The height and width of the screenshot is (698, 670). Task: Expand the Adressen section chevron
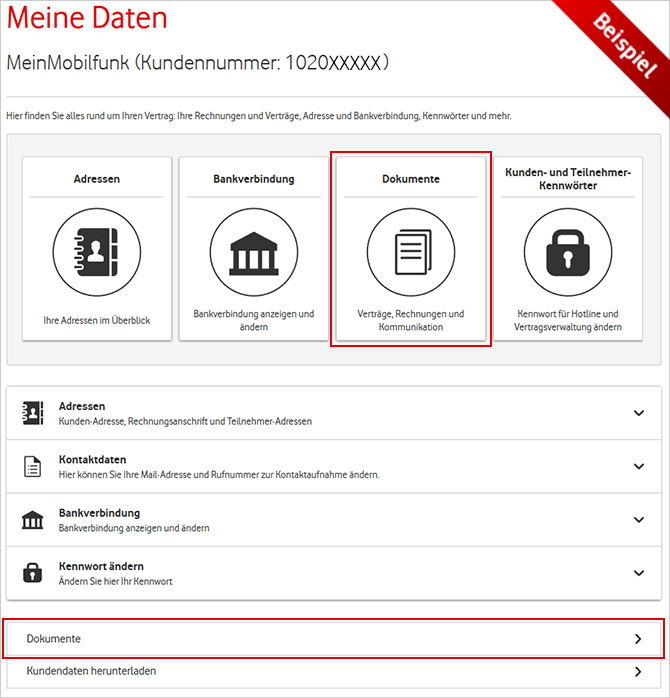click(639, 413)
